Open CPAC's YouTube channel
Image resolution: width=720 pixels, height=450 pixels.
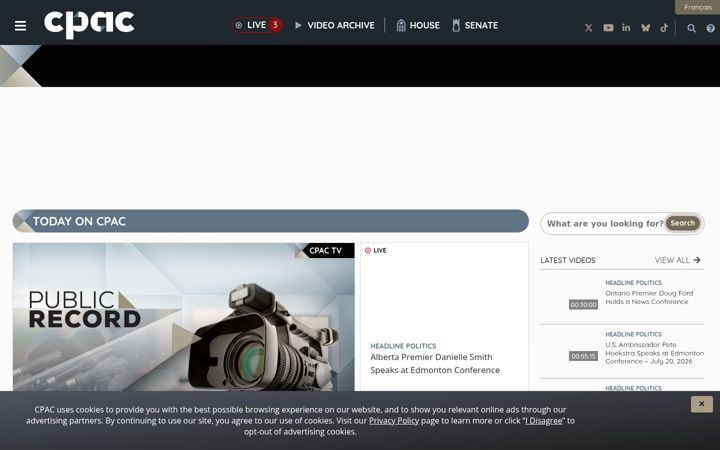click(x=608, y=28)
